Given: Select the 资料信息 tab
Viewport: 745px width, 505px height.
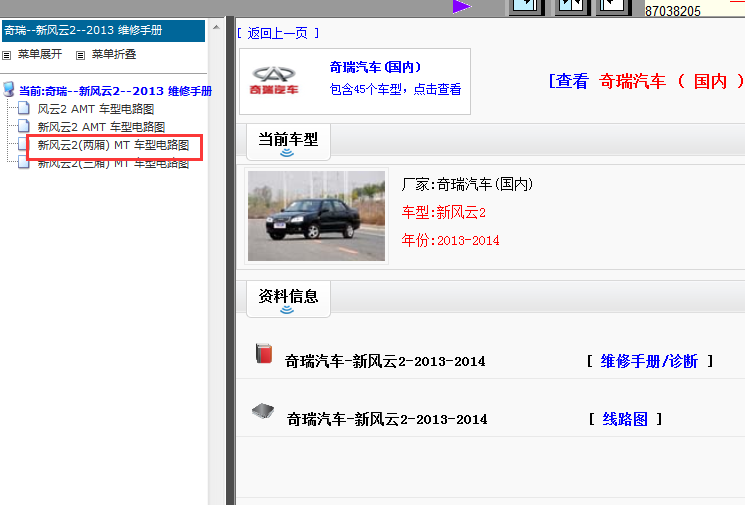Looking at the screenshot, I should click(x=288, y=299).
